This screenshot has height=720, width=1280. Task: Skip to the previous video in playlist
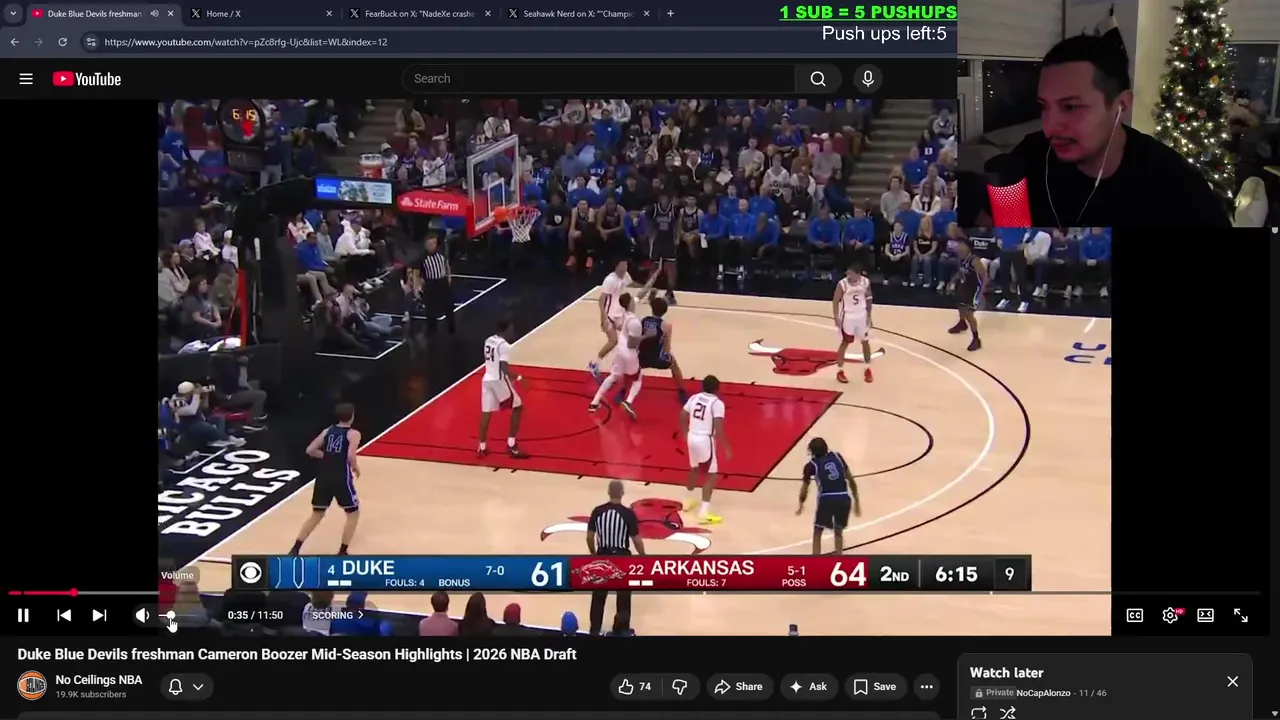click(64, 615)
